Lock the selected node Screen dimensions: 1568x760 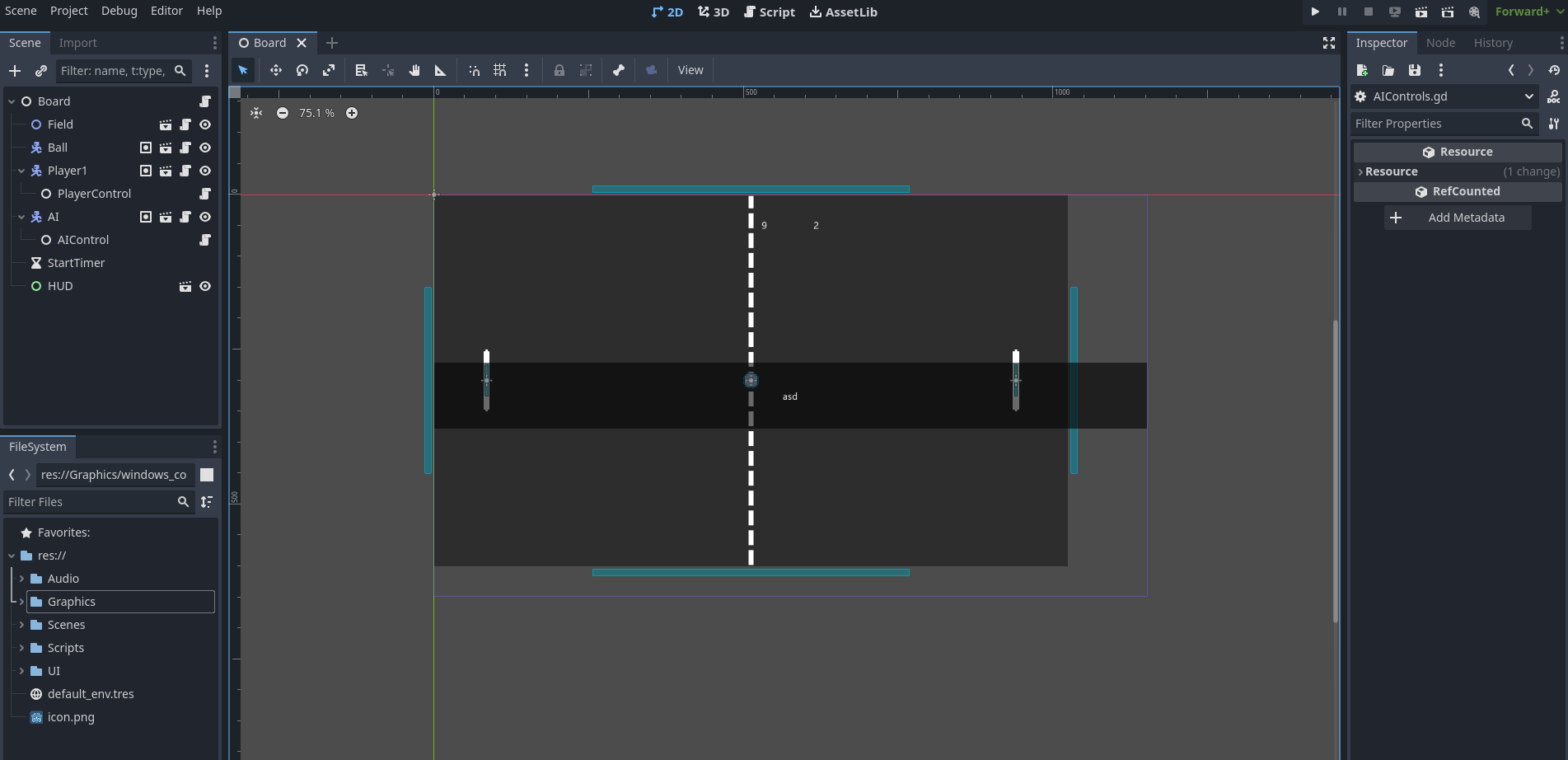(559, 70)
